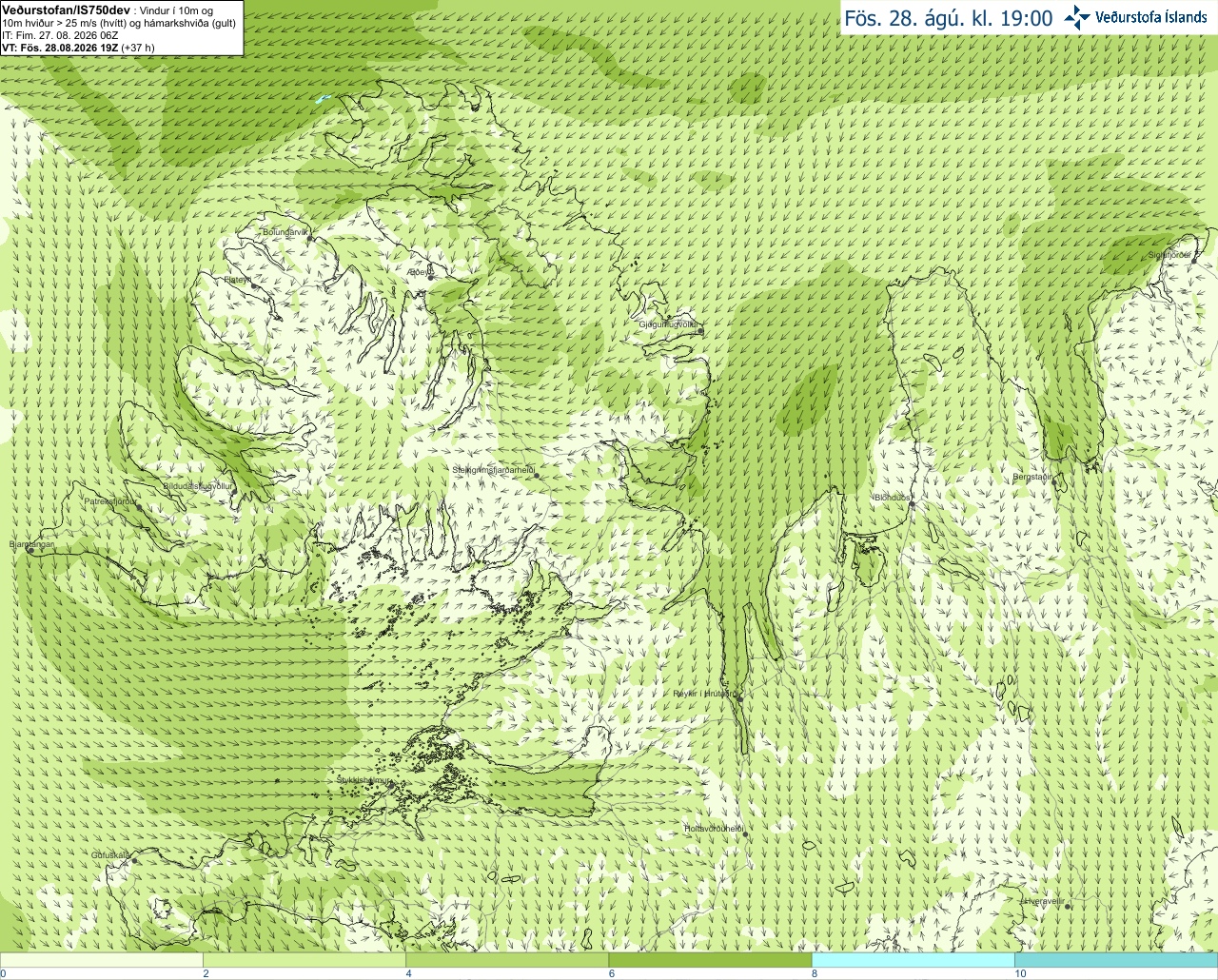Click the Bergstaðir station label
This screenshot has width=1218, height=980.
point(1031,477)
